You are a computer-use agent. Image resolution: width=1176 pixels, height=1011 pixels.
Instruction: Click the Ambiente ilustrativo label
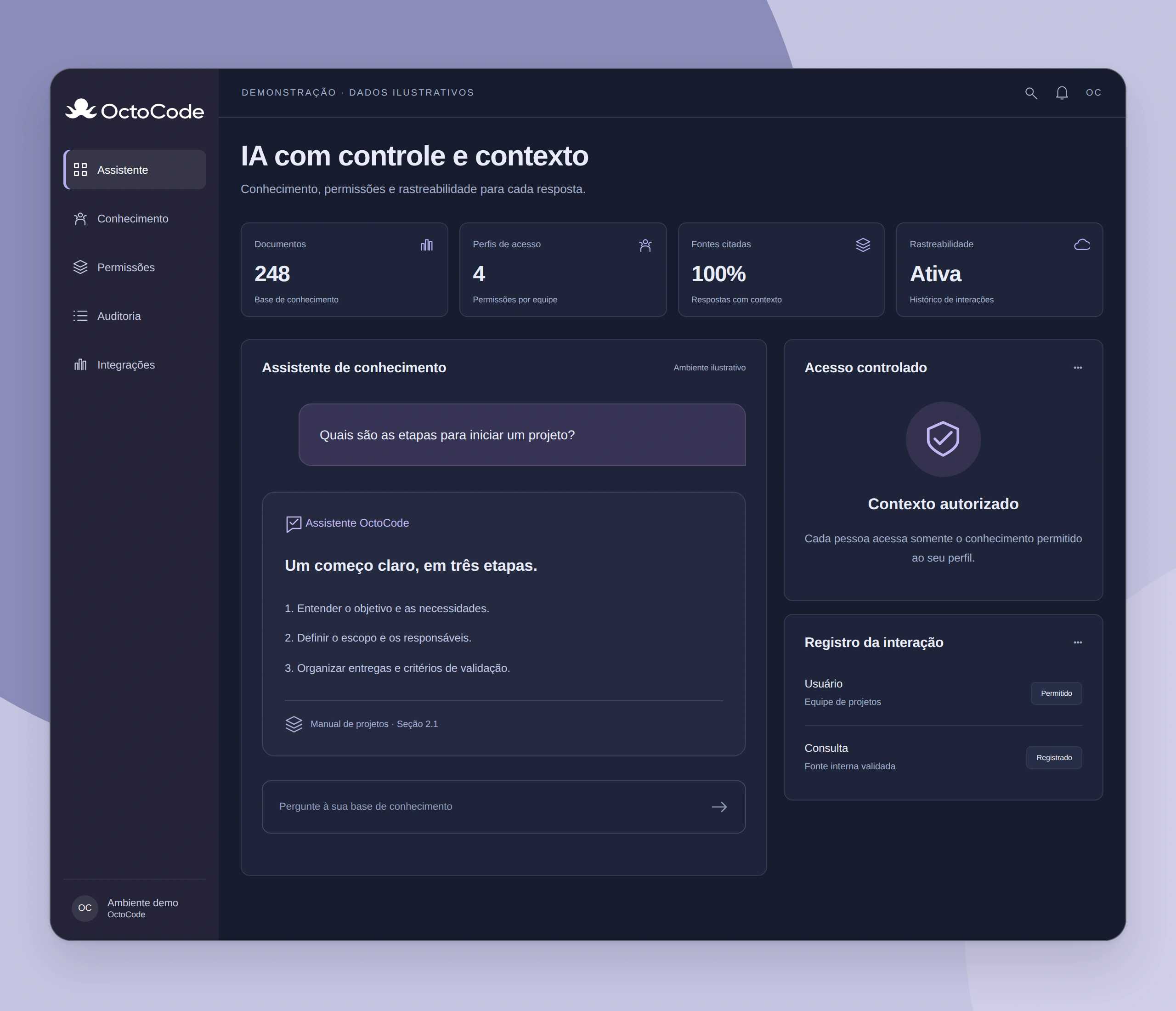pos(709,368)
